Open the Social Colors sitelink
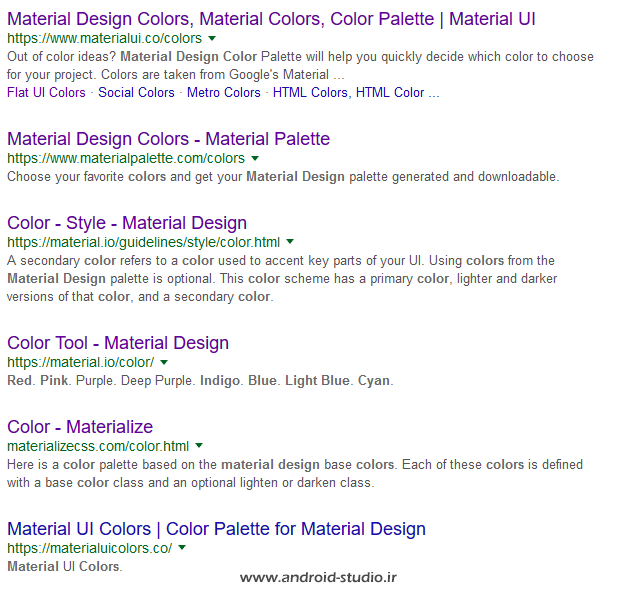 [136, 93]
